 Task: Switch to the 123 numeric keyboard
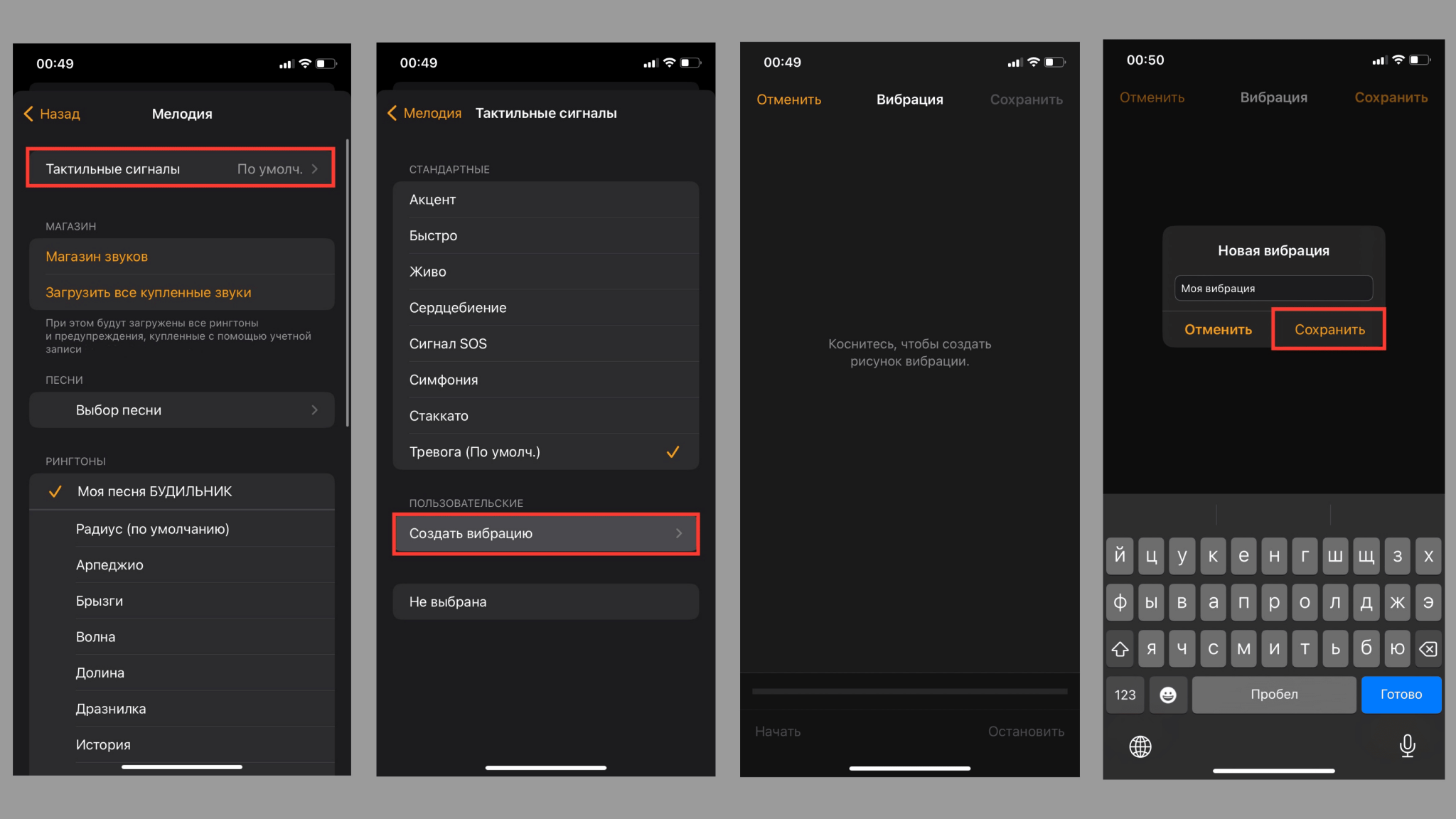(1125, 695)
